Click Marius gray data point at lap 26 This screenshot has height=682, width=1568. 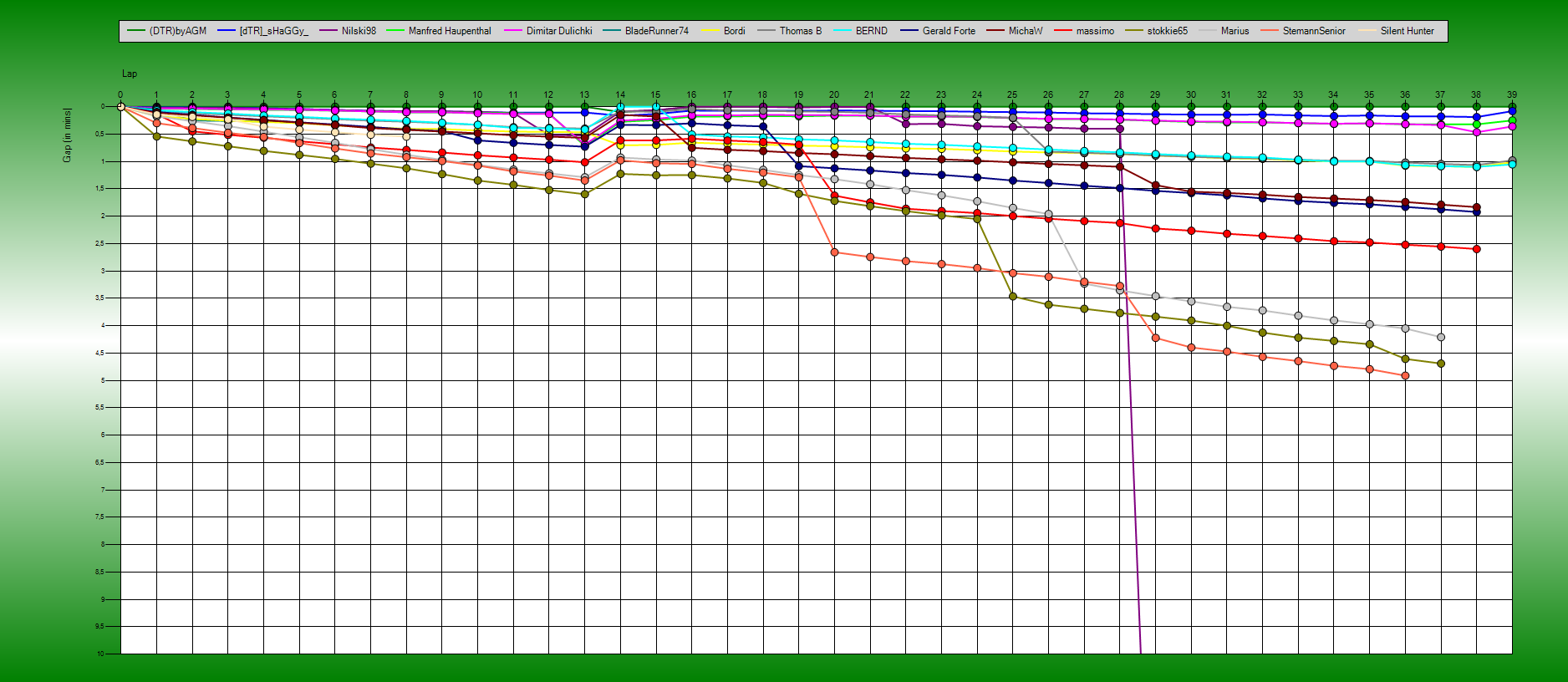point(1048,215)
